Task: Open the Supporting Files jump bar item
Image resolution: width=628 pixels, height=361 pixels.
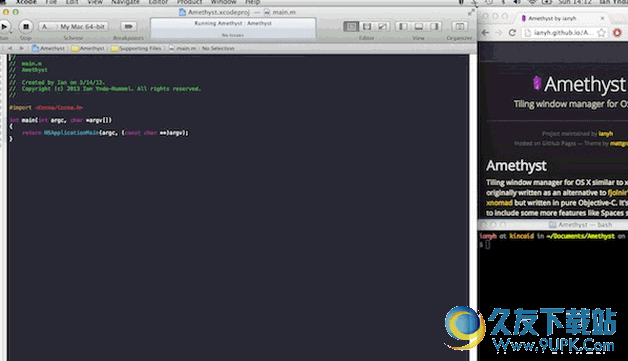Action: click(136, 48)
